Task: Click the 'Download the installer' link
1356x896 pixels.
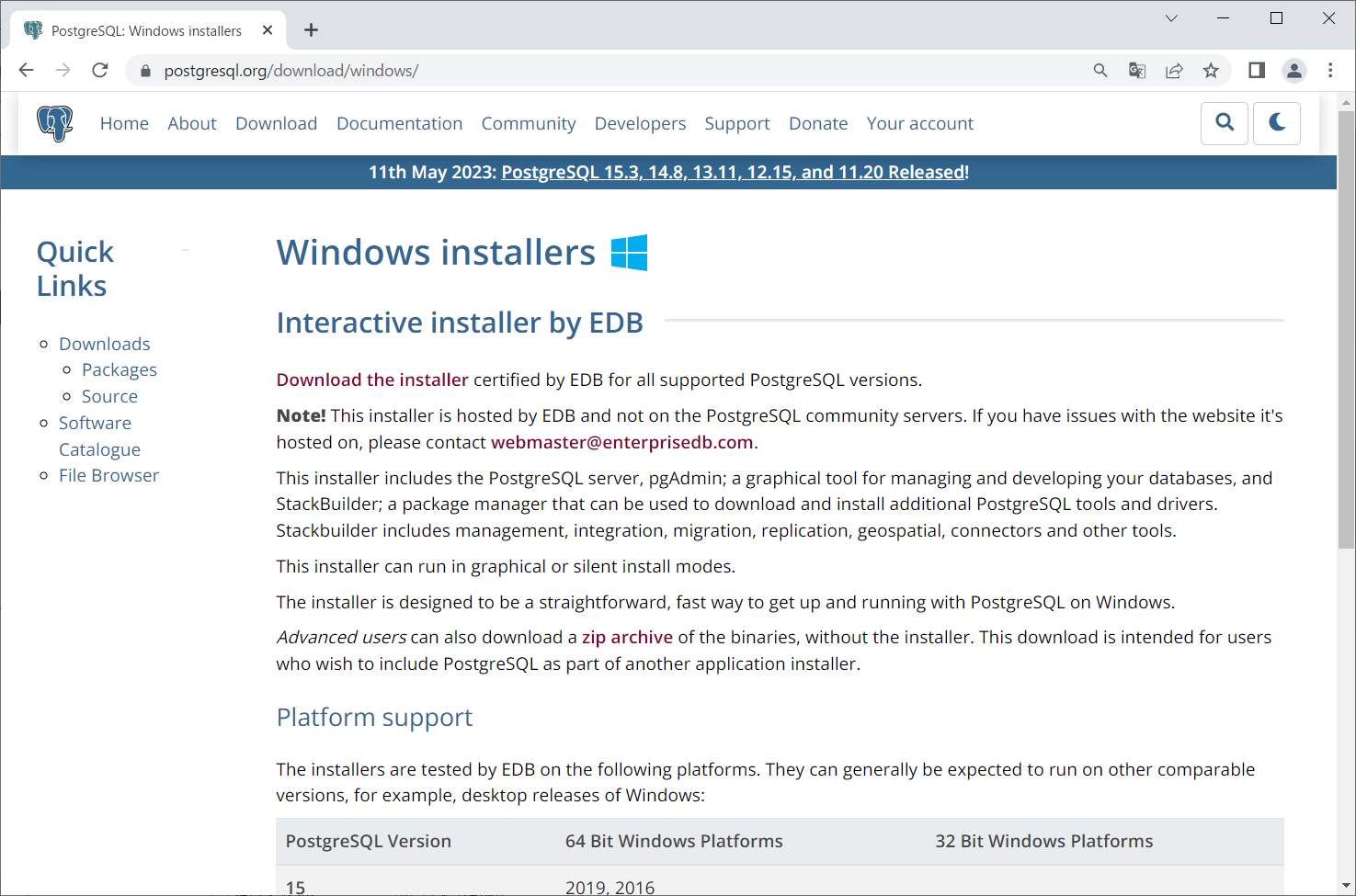Action: (372, 380)
